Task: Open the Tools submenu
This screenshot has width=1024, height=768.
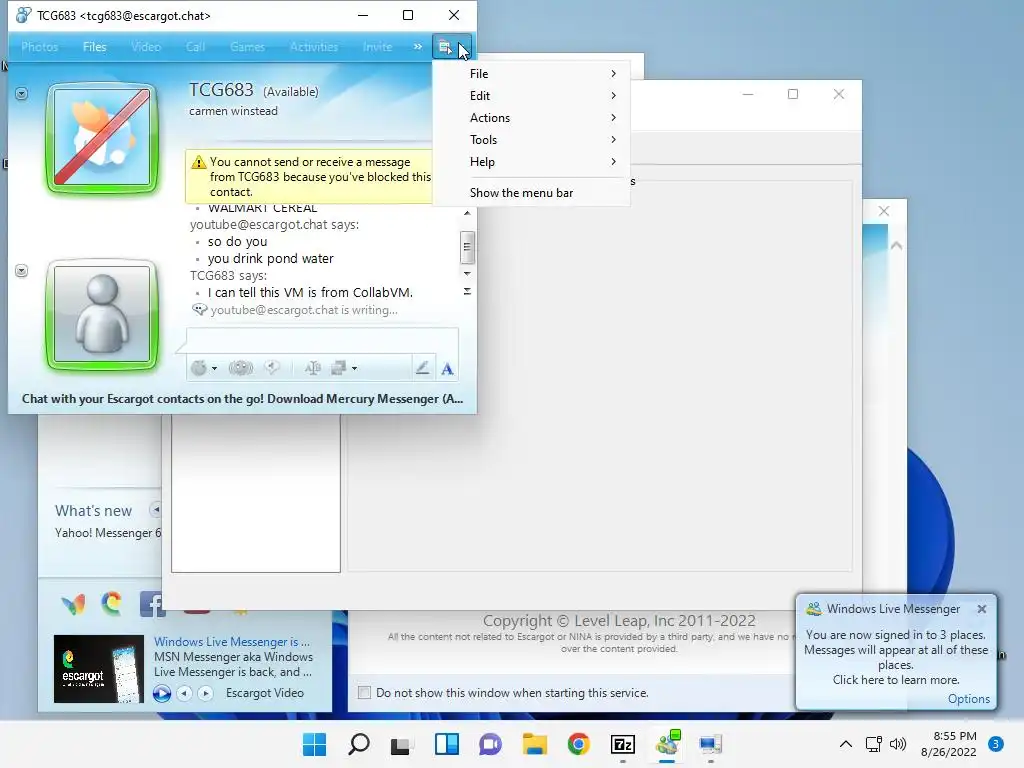Action: point(530,140)
